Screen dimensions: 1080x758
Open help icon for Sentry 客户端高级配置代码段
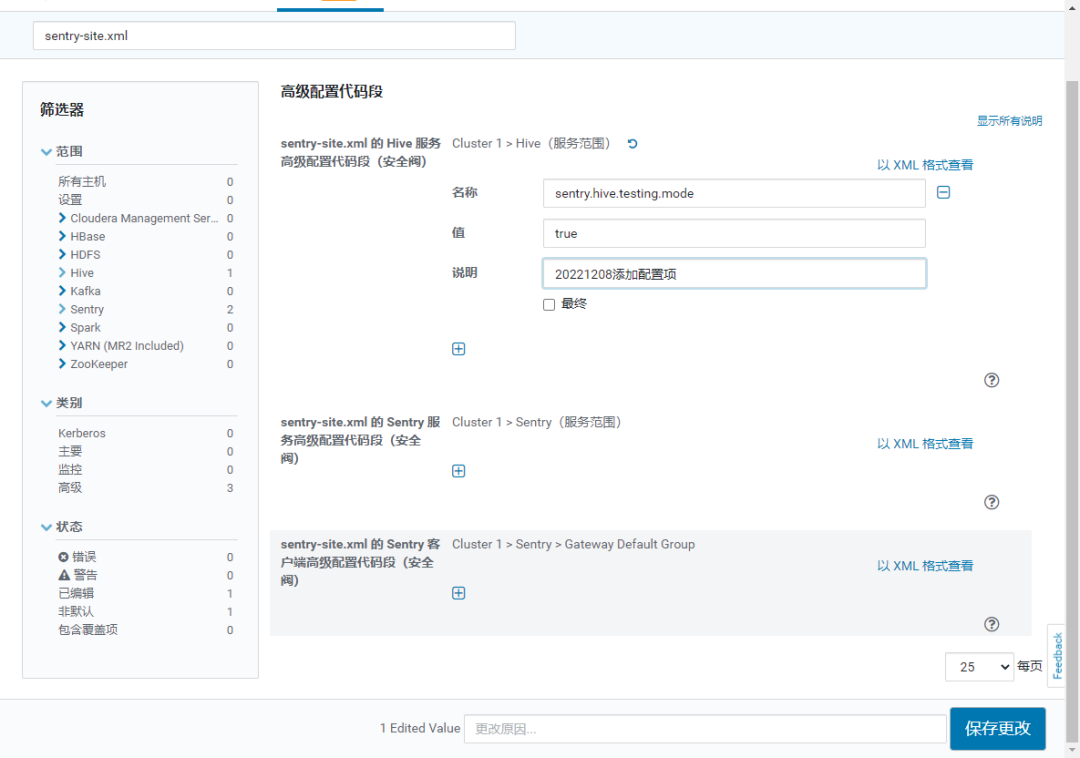(991, 624)
